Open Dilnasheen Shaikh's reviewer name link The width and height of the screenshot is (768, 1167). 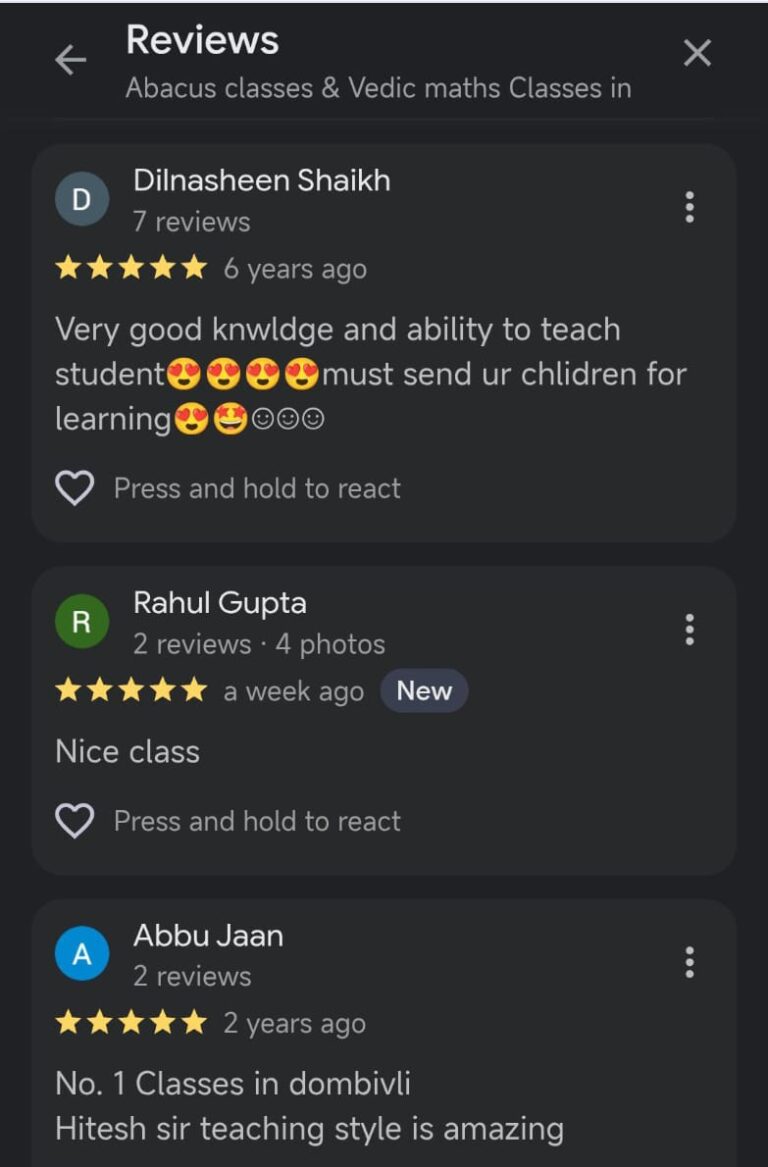point(262,181)
